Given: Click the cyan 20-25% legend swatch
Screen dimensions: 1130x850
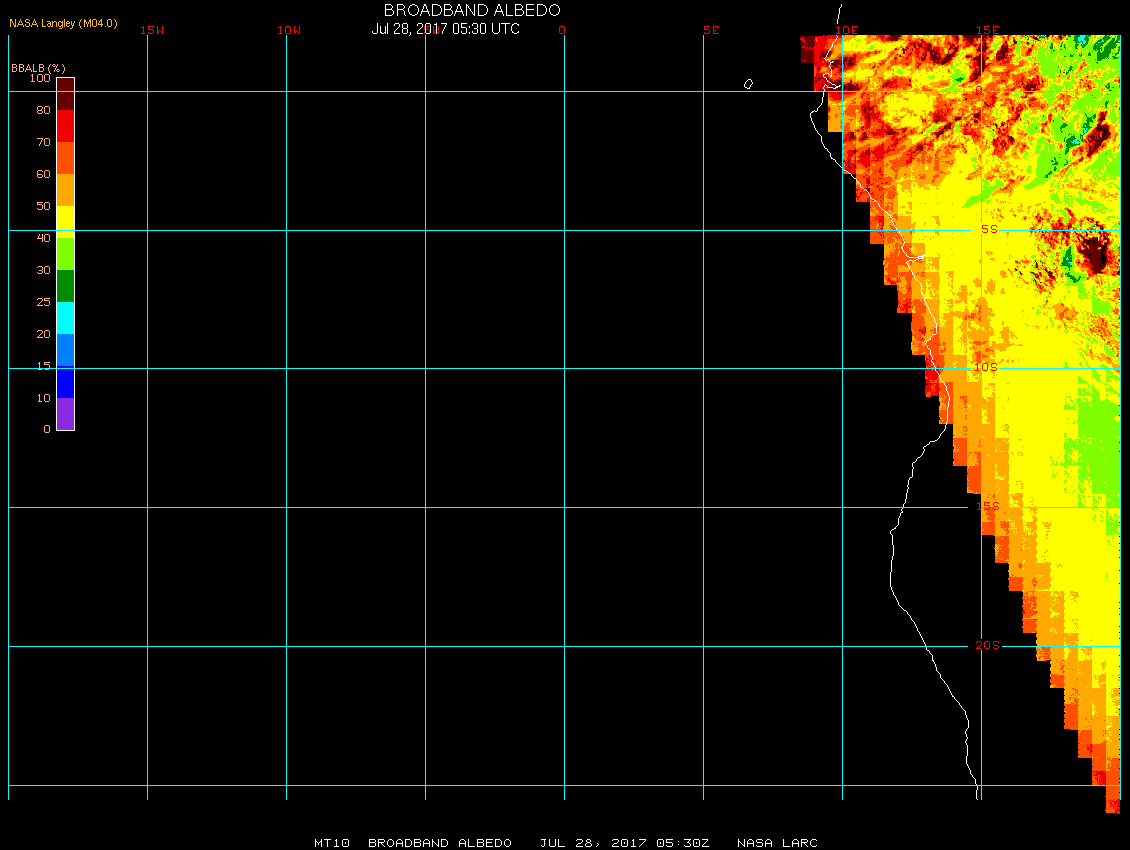Looking at the screenshot, I should pos(65,318).
